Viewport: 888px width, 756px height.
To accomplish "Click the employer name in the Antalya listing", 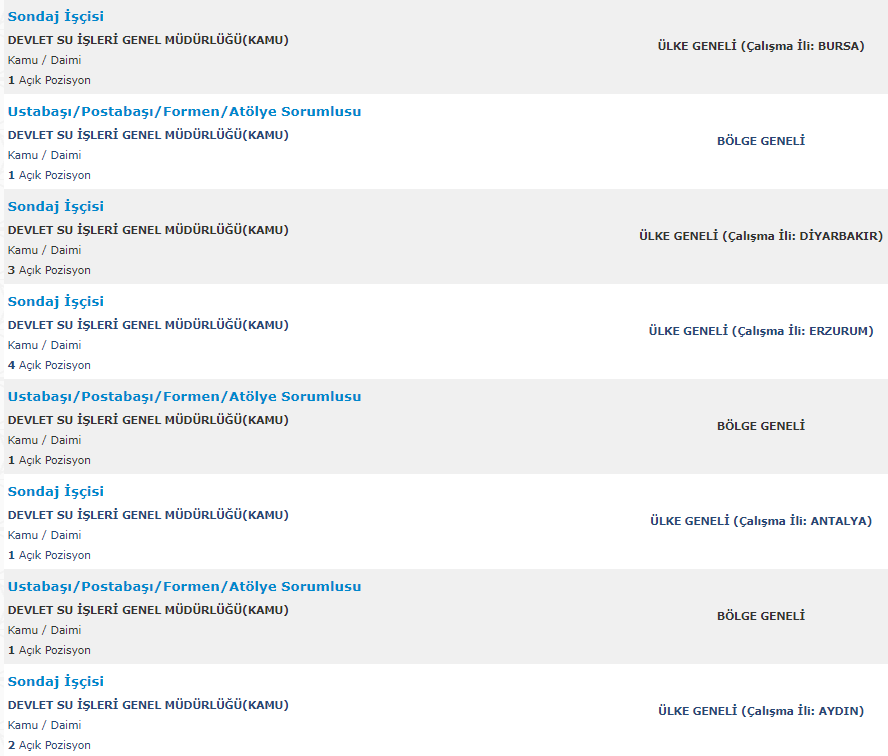I will coord(148,515).
